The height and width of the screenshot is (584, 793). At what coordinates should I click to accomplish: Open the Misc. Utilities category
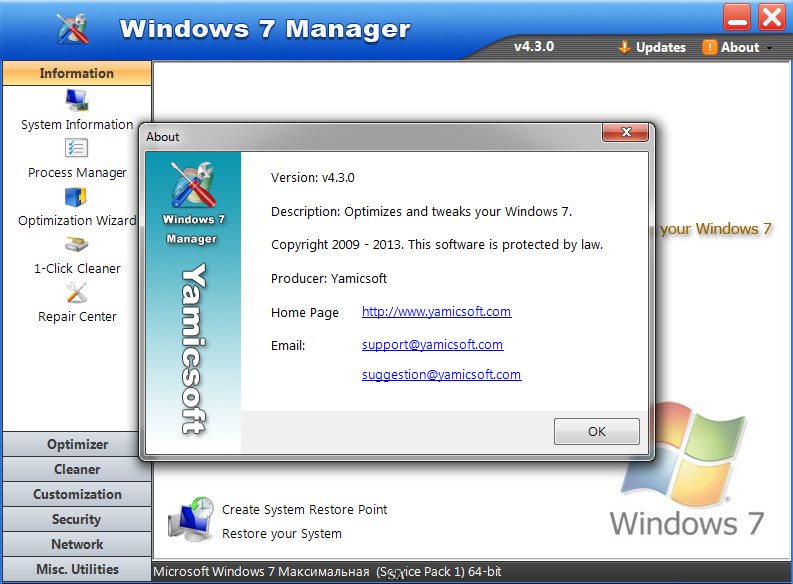77,569
